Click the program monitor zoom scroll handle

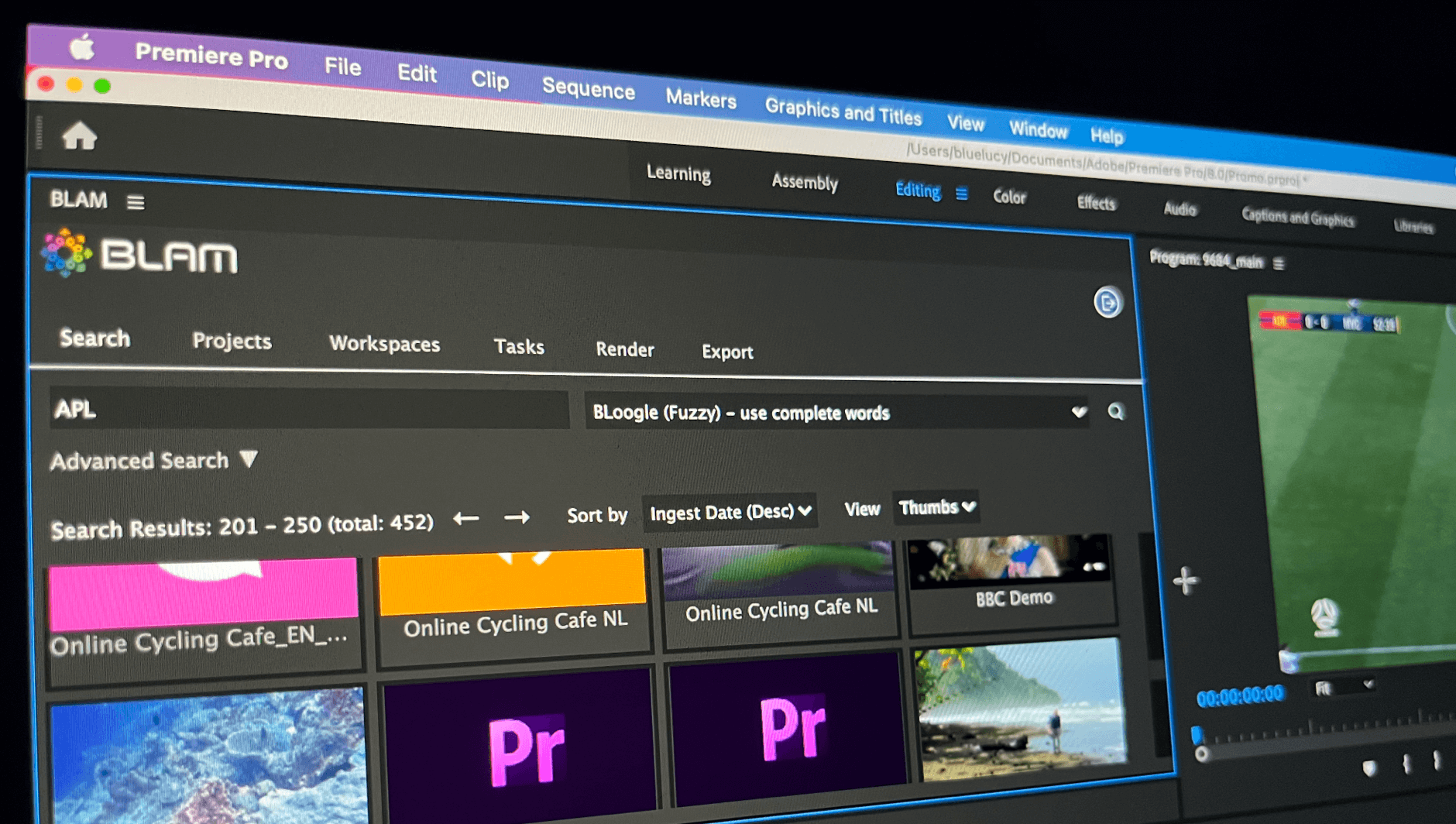click(1201, 754)
